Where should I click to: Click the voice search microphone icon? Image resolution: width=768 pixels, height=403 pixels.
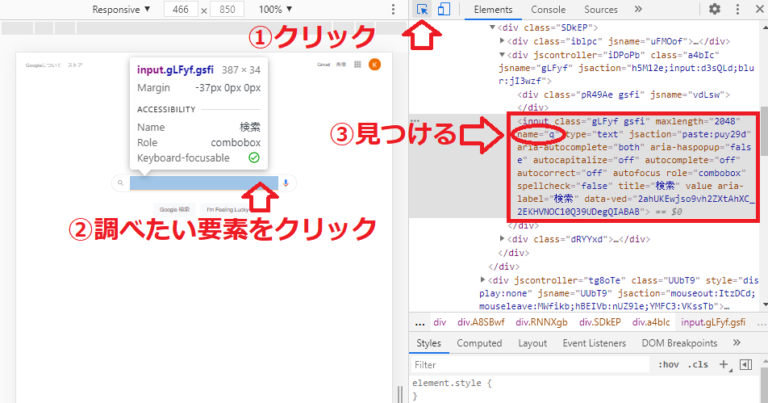tap(286, 183)
